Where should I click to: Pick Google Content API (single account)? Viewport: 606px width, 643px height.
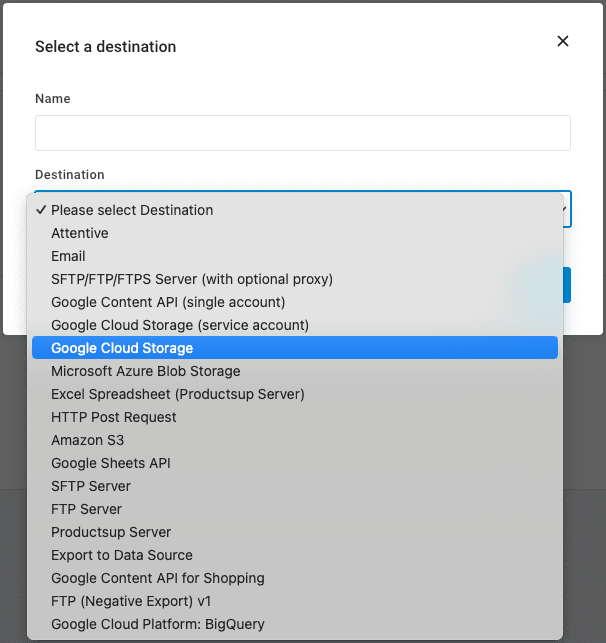click(168, 302)
